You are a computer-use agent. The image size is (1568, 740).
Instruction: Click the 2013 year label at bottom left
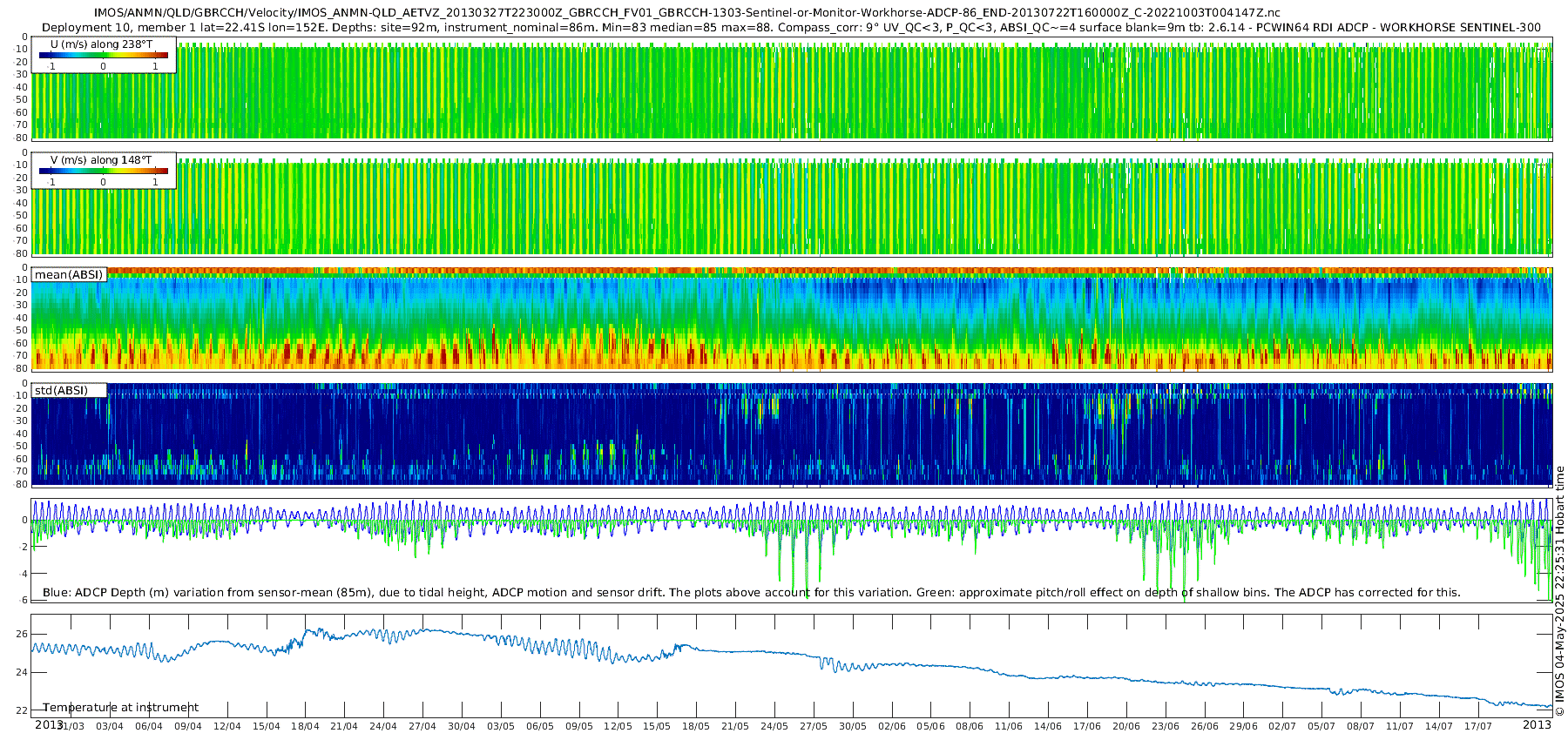coord(49,724)
